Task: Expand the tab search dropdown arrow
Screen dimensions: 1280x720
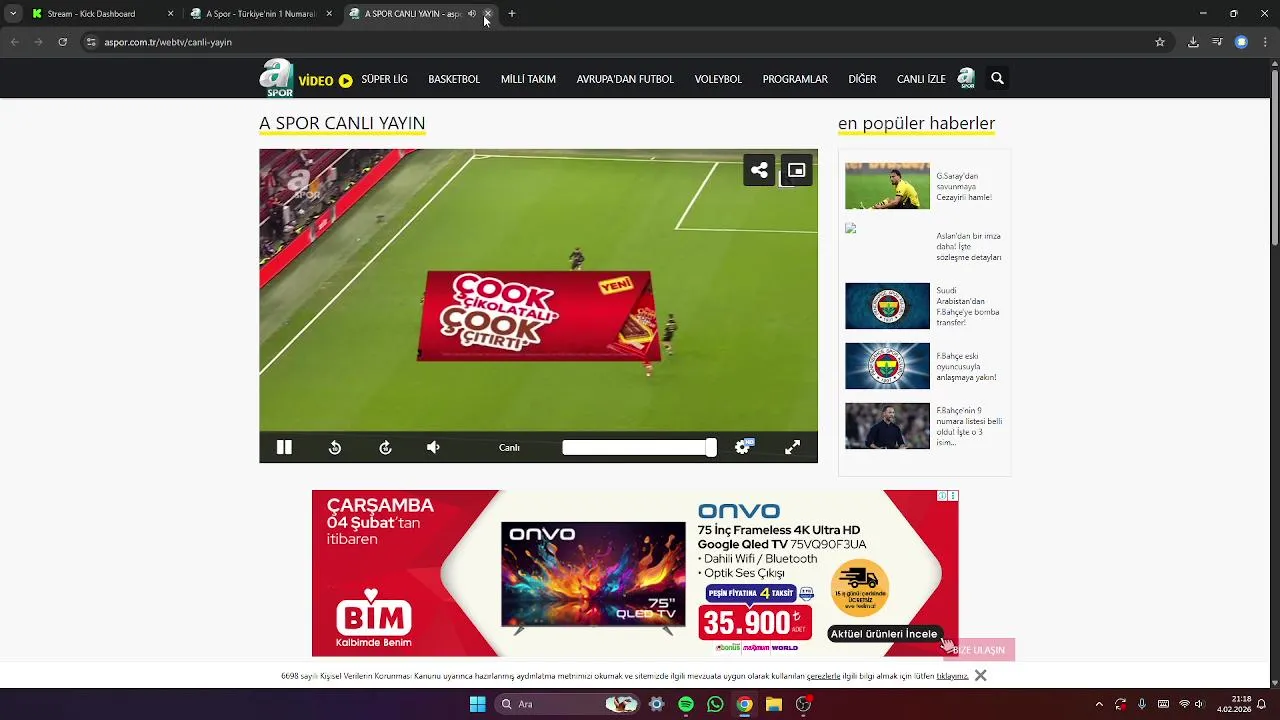Action: (13, 14)
